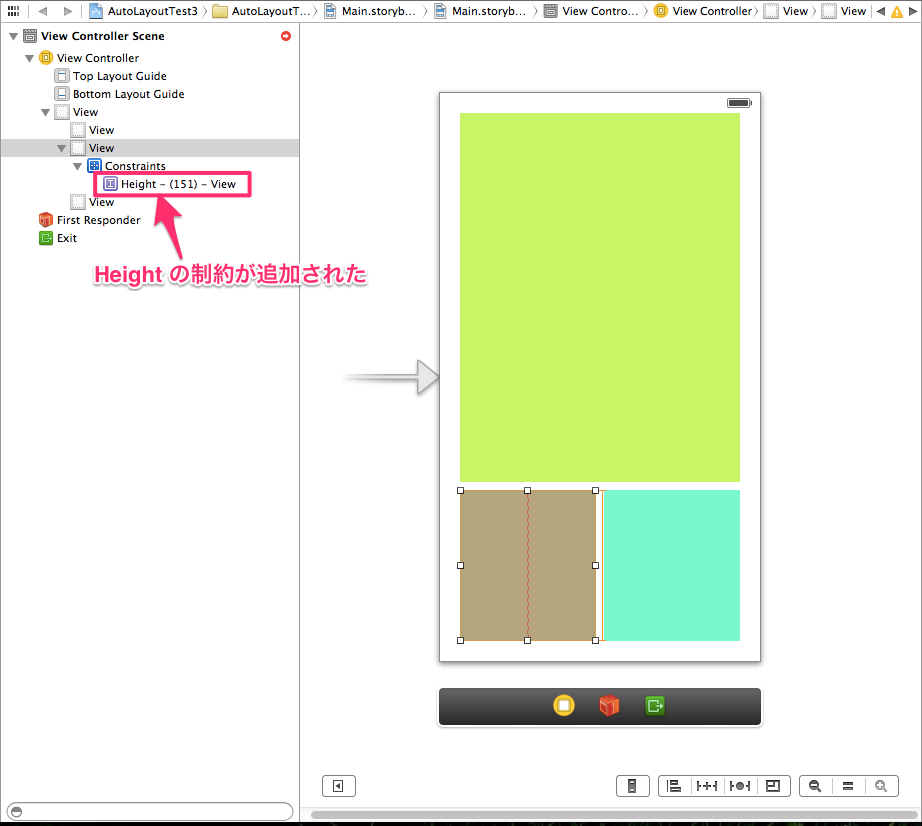
Task: Click the filter field below the outline
Action: (x=150, y=811)
